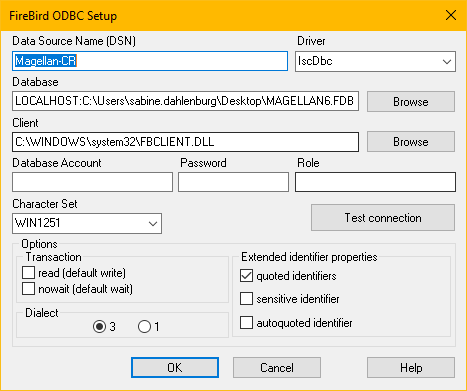Confirm settings with the OK button
Viewport: 467px width, 391px height.
coord(175,368)
